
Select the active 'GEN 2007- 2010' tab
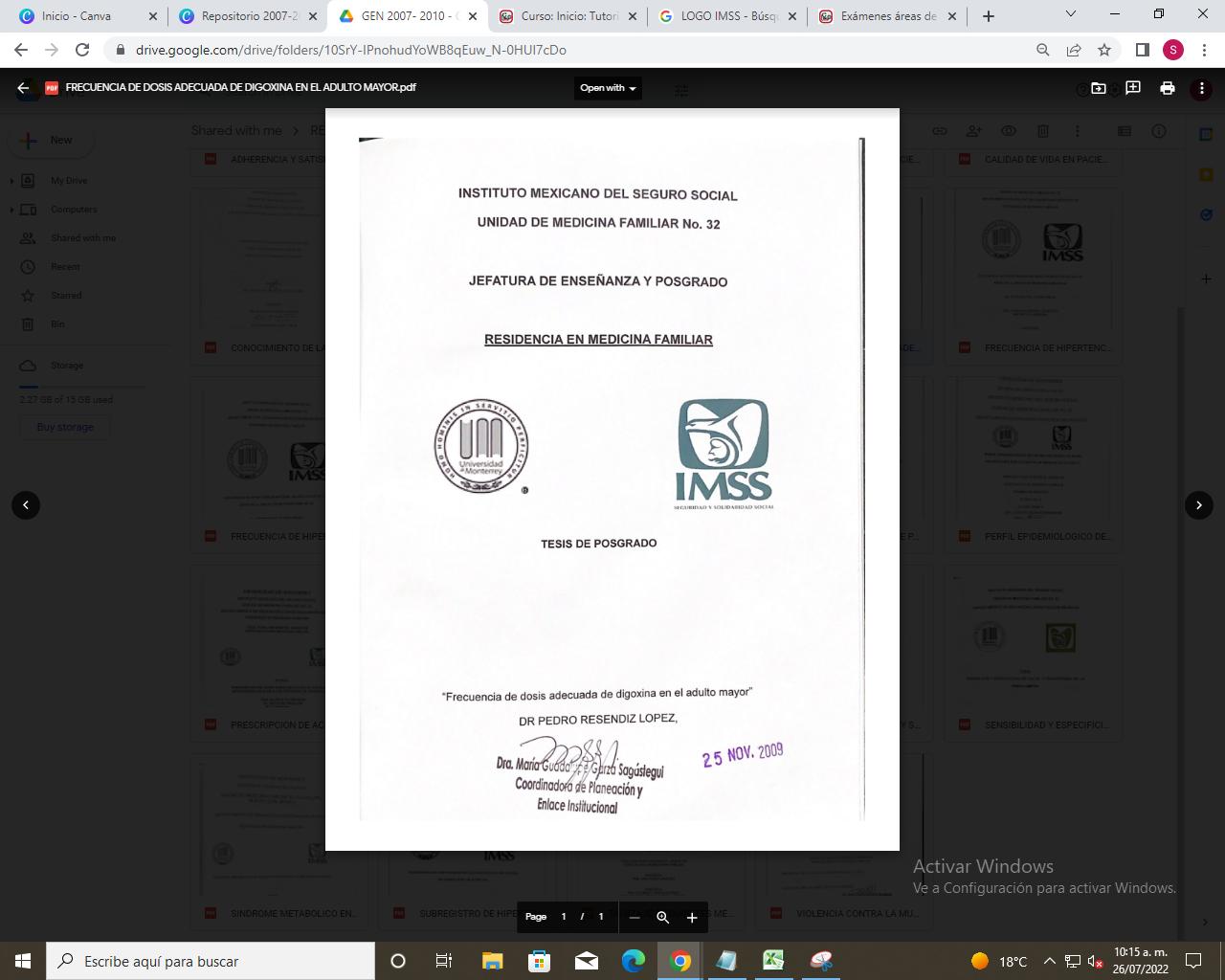[407, 16]
